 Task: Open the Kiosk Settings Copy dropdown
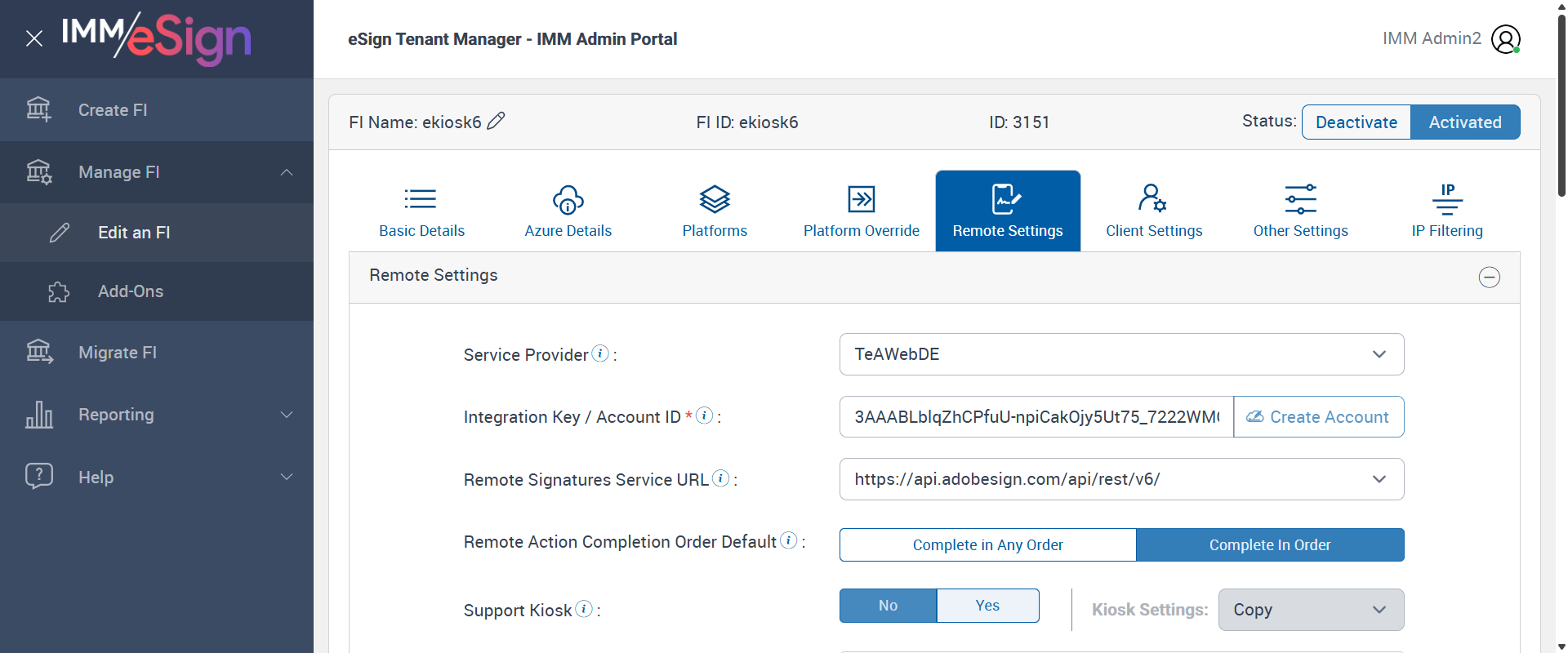pos(1310,610)
